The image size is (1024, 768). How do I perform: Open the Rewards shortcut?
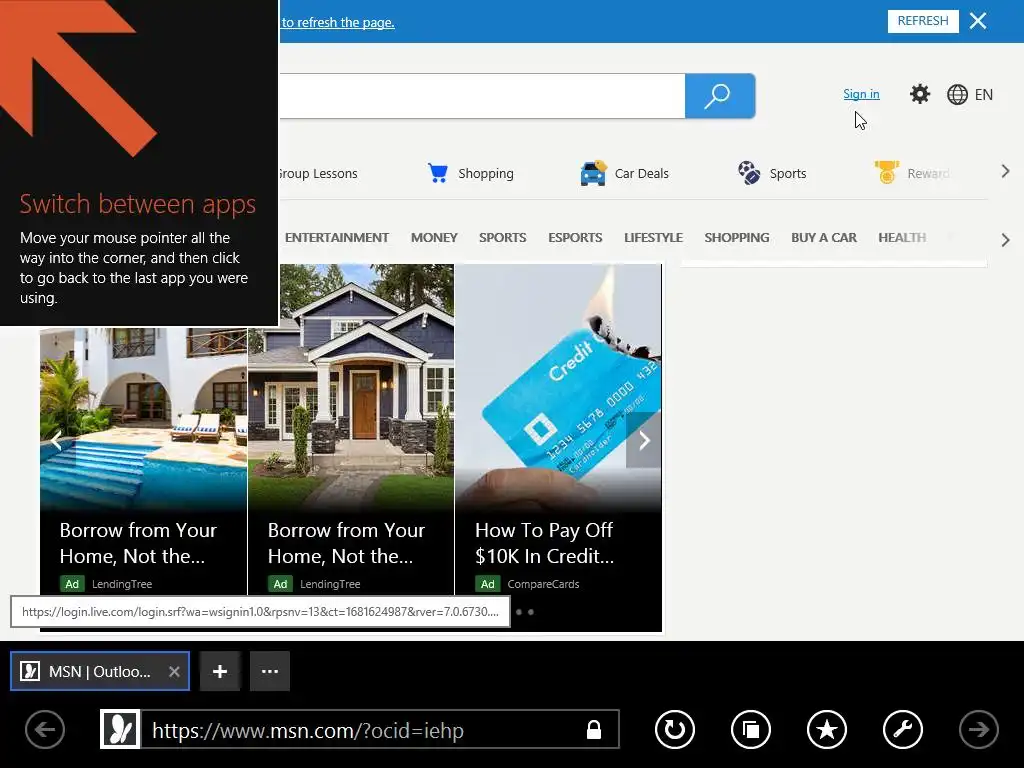[912, 174]
